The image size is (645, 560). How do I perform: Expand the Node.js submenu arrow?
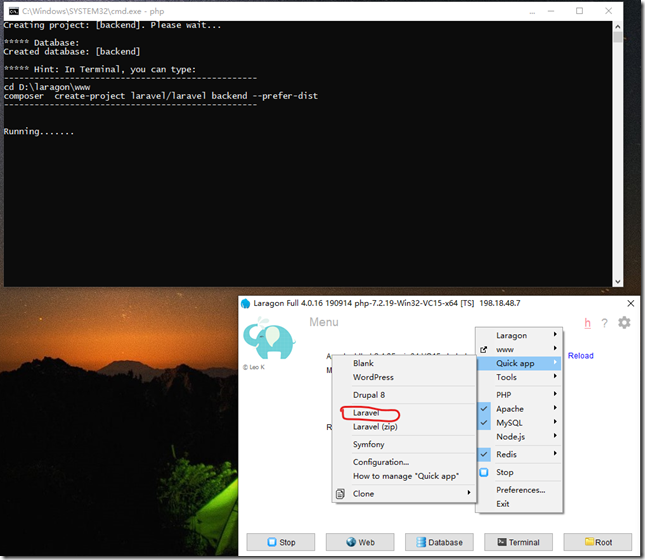[555, 436]
